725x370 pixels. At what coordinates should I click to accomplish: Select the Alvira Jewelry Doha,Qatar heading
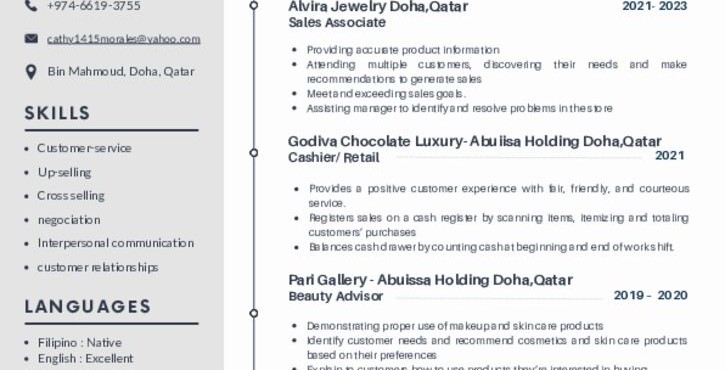pyautogui.click(x=378, y=6)
